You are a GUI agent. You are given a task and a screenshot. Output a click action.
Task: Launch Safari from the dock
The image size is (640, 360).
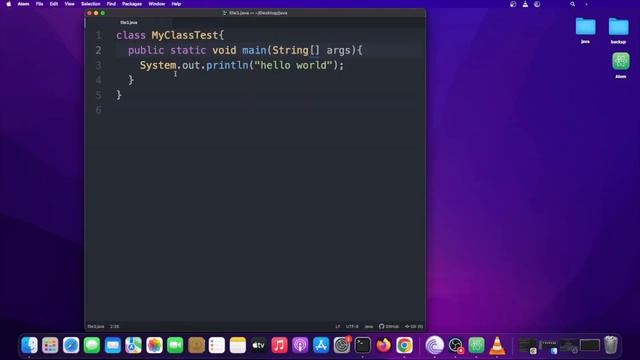71,345
